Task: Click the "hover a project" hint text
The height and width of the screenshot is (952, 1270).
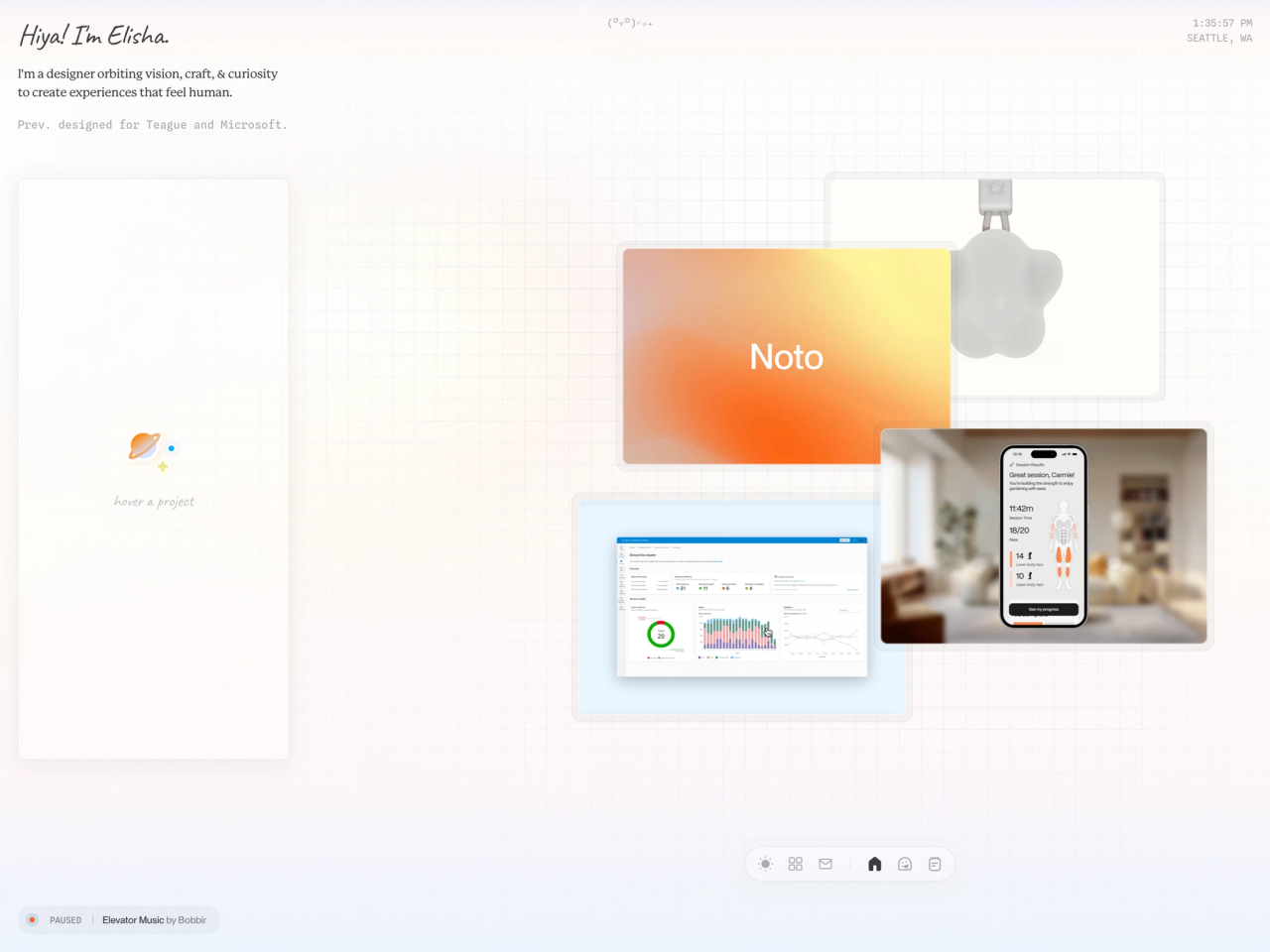Action: [x=154, y=502]
